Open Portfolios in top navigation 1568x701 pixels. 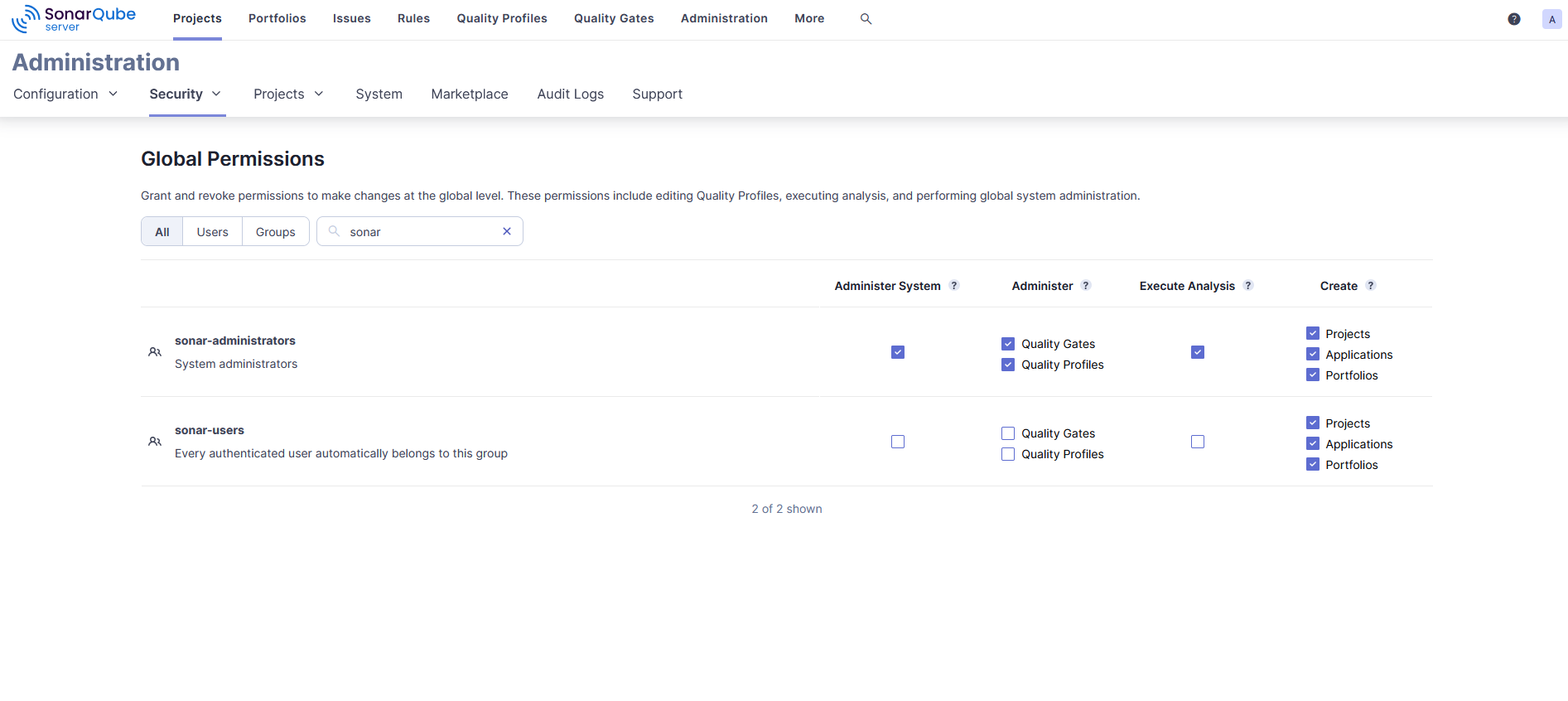pyautogui.click(x=277, y=18)
